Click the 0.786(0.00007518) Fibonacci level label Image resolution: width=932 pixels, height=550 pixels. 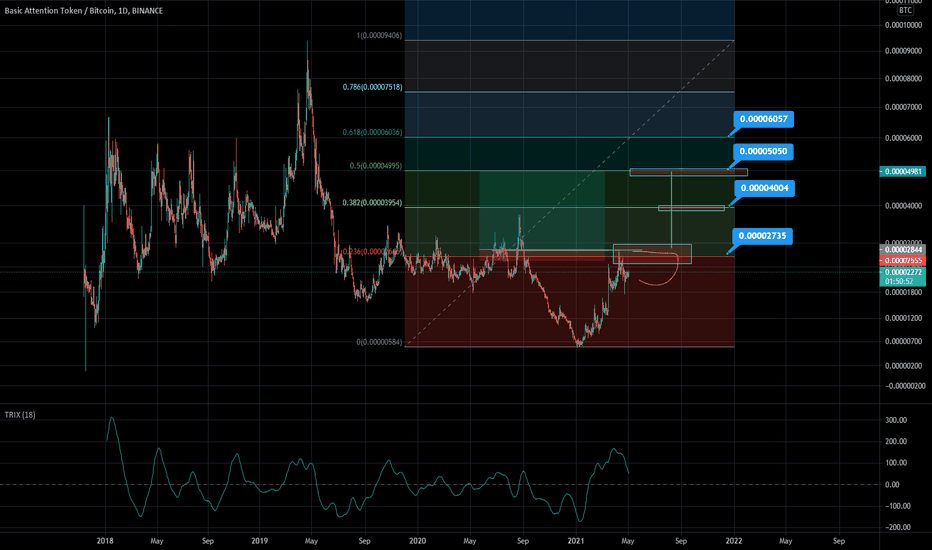point(372,87)
